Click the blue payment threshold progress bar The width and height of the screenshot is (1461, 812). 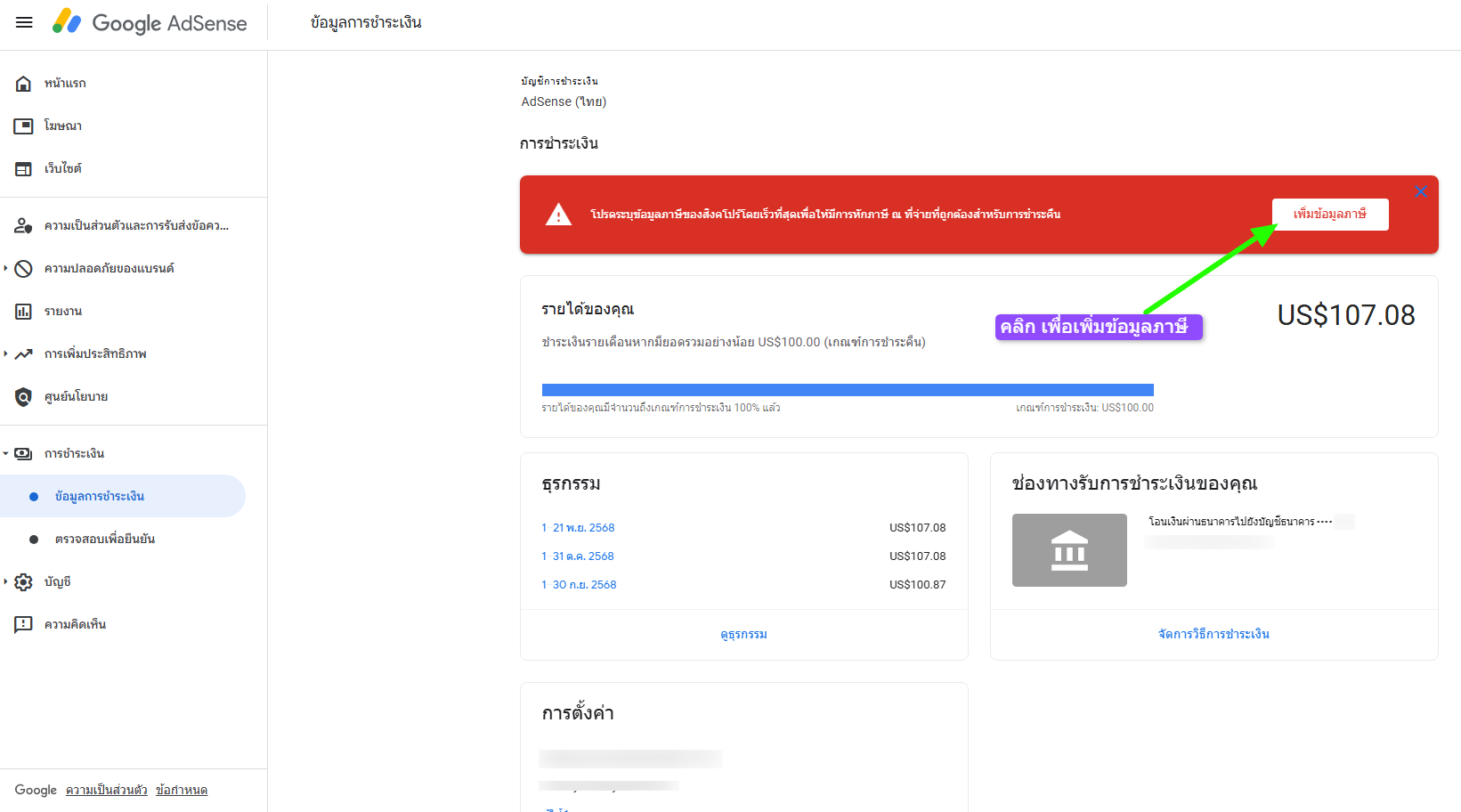click(x=847, y=389)
